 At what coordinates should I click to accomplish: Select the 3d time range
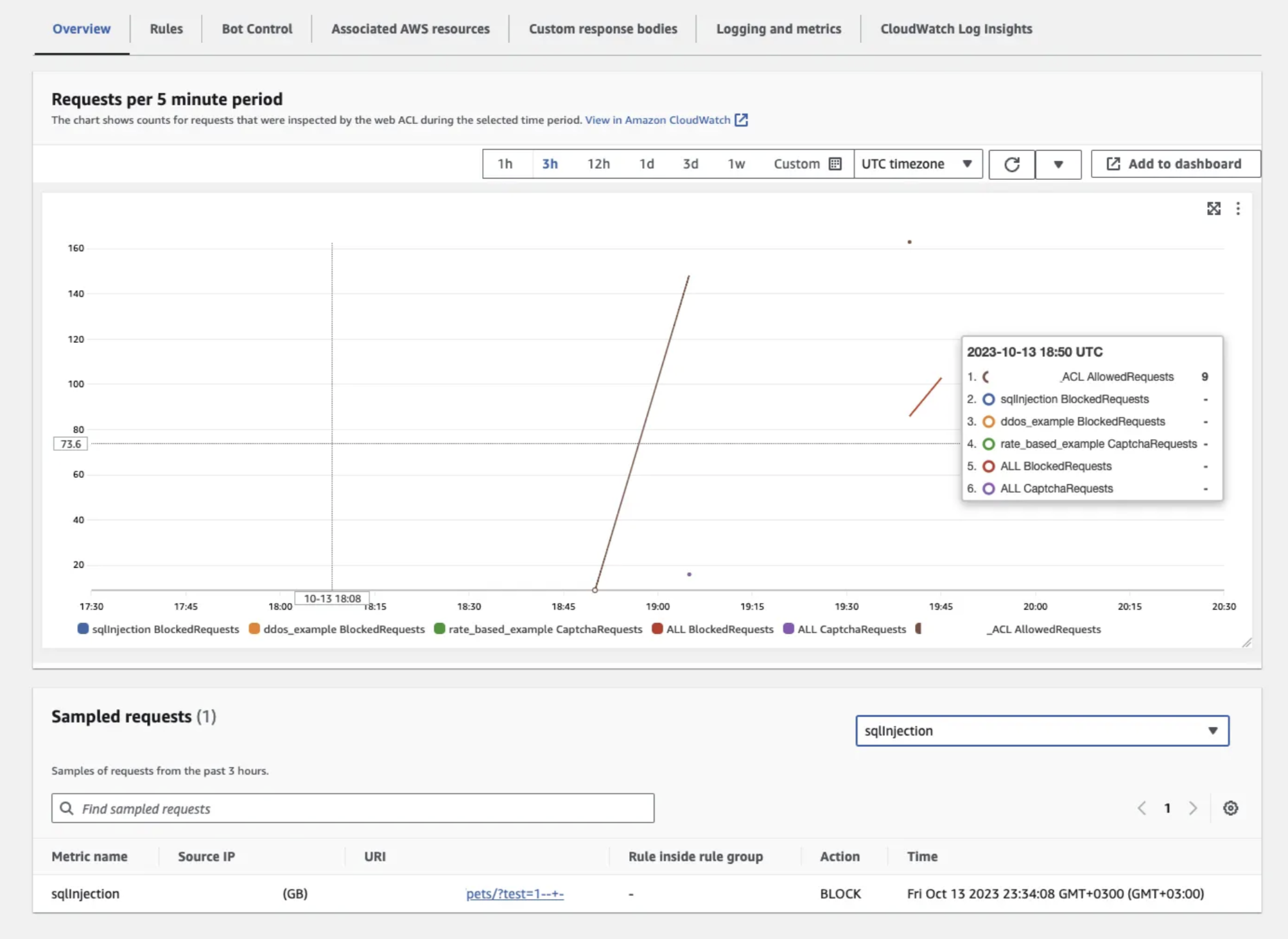(690, 164)
